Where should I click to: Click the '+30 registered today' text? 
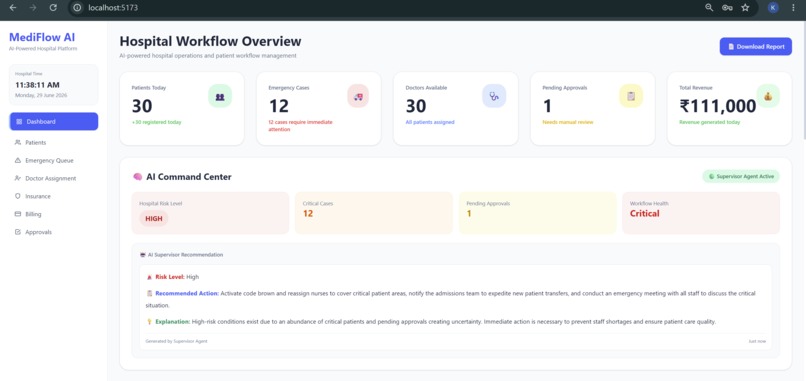(x=156, y=122)
